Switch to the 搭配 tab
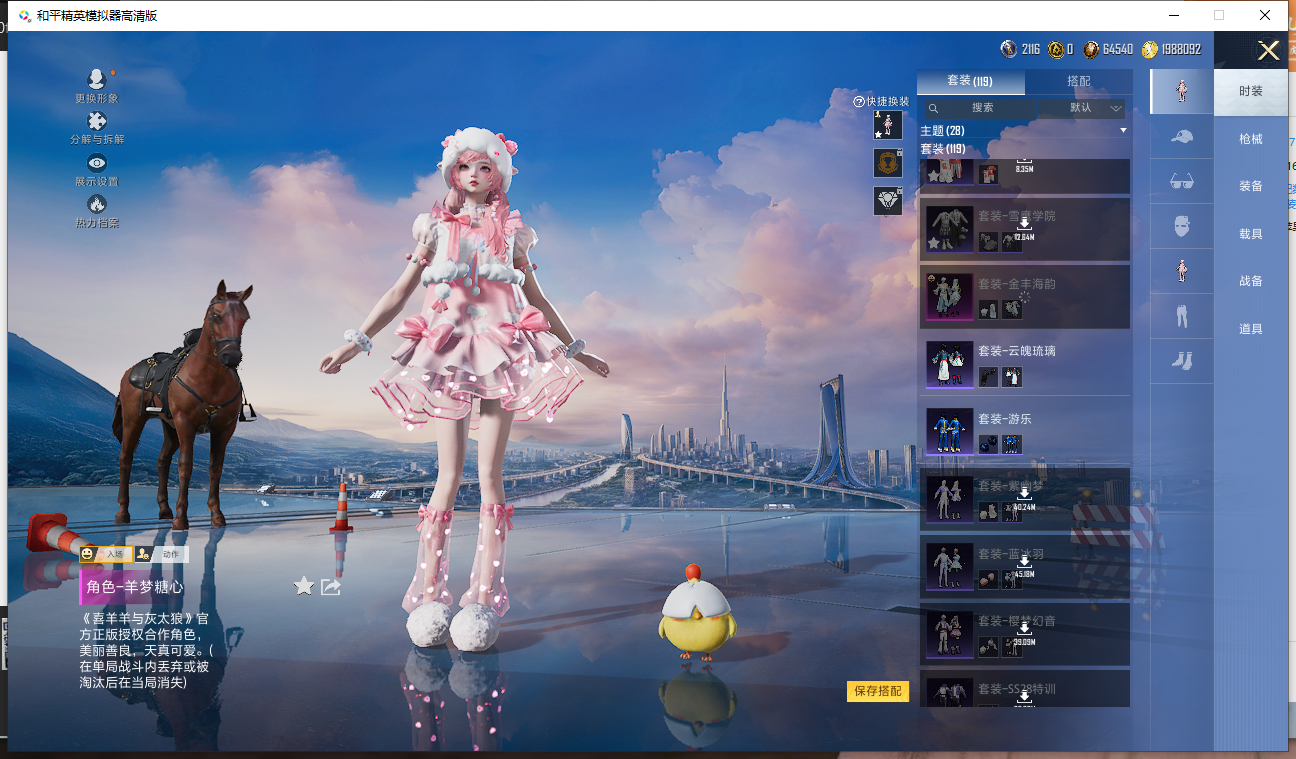The height and width of the screenshot is (759, 1296). pos(1079,81)
